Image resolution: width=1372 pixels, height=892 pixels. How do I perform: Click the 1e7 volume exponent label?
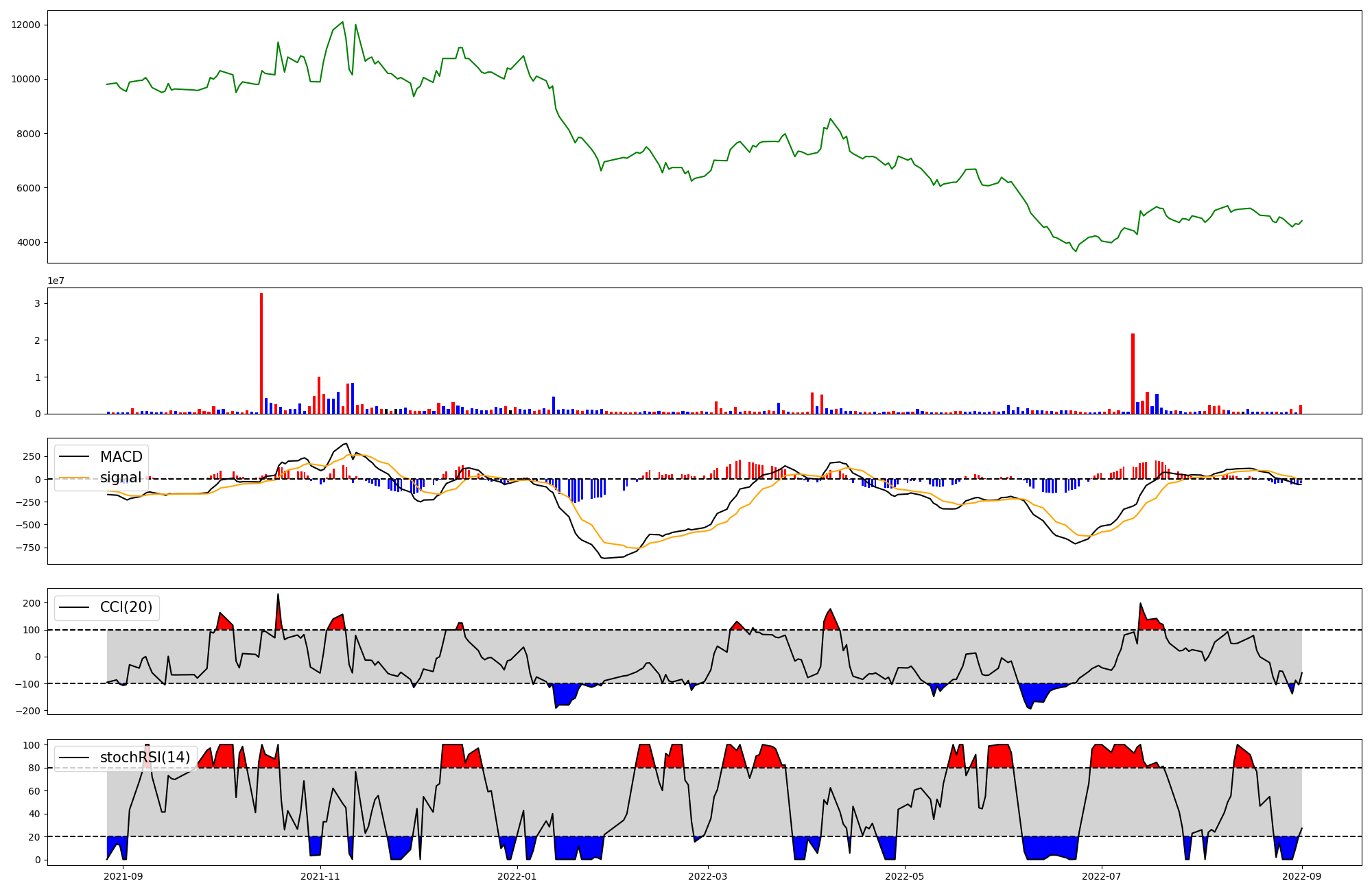click(56, 281)
